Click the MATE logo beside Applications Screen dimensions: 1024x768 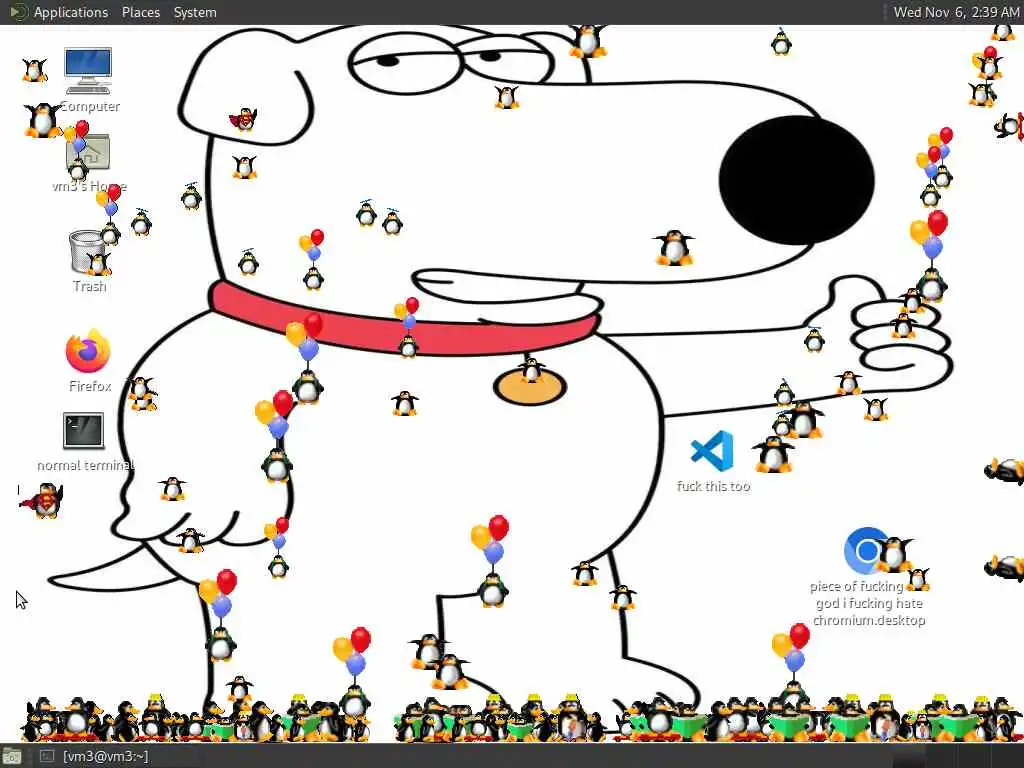coord(18,12)
